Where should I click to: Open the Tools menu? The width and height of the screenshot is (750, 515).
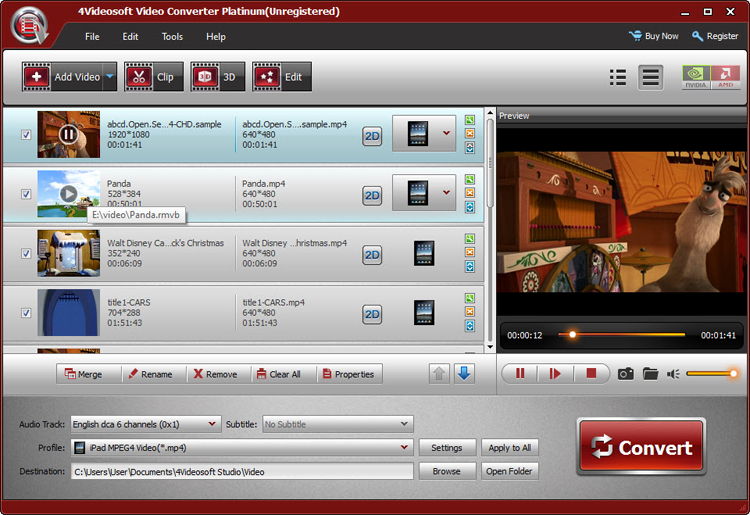pos(172,36)
